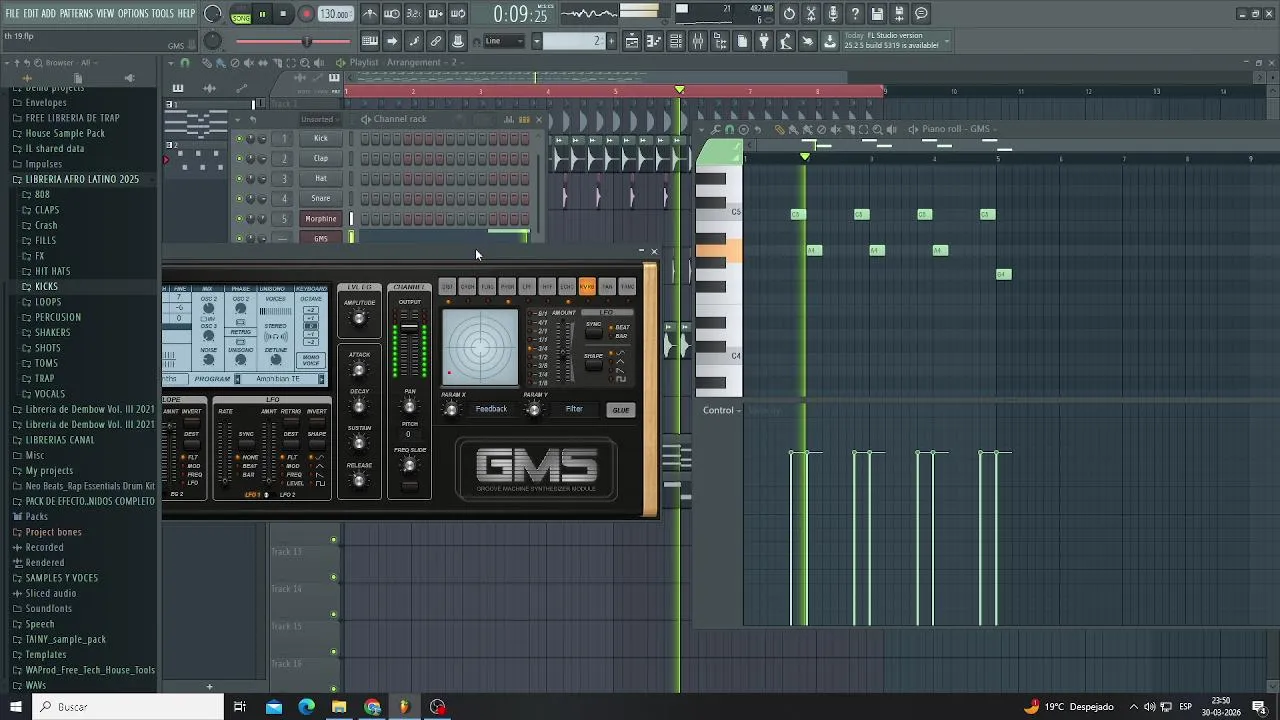Click piano roll magnet snap icon
1280x720 pixels.
coord(730,129)
